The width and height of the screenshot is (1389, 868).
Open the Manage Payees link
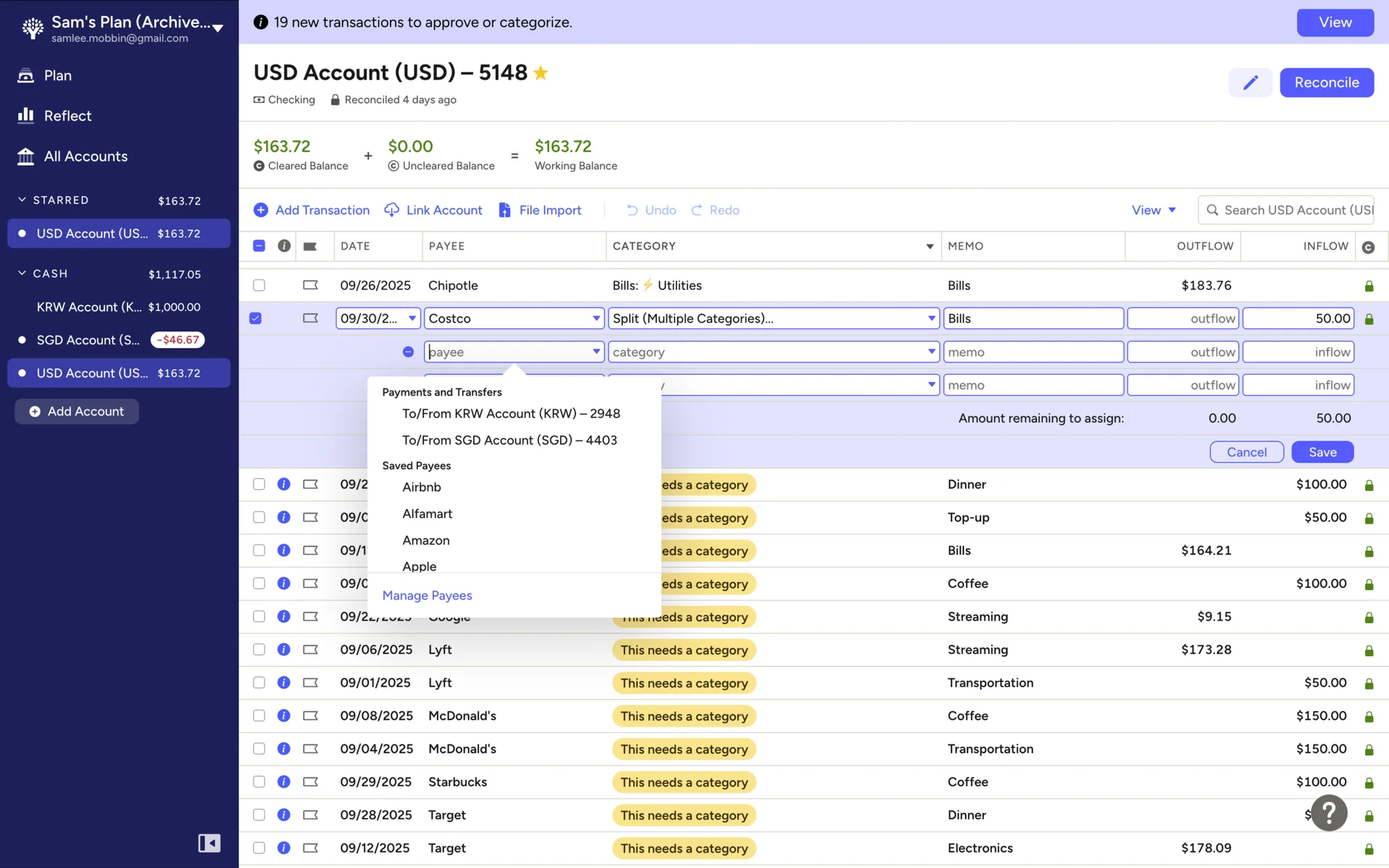[427, 595]
